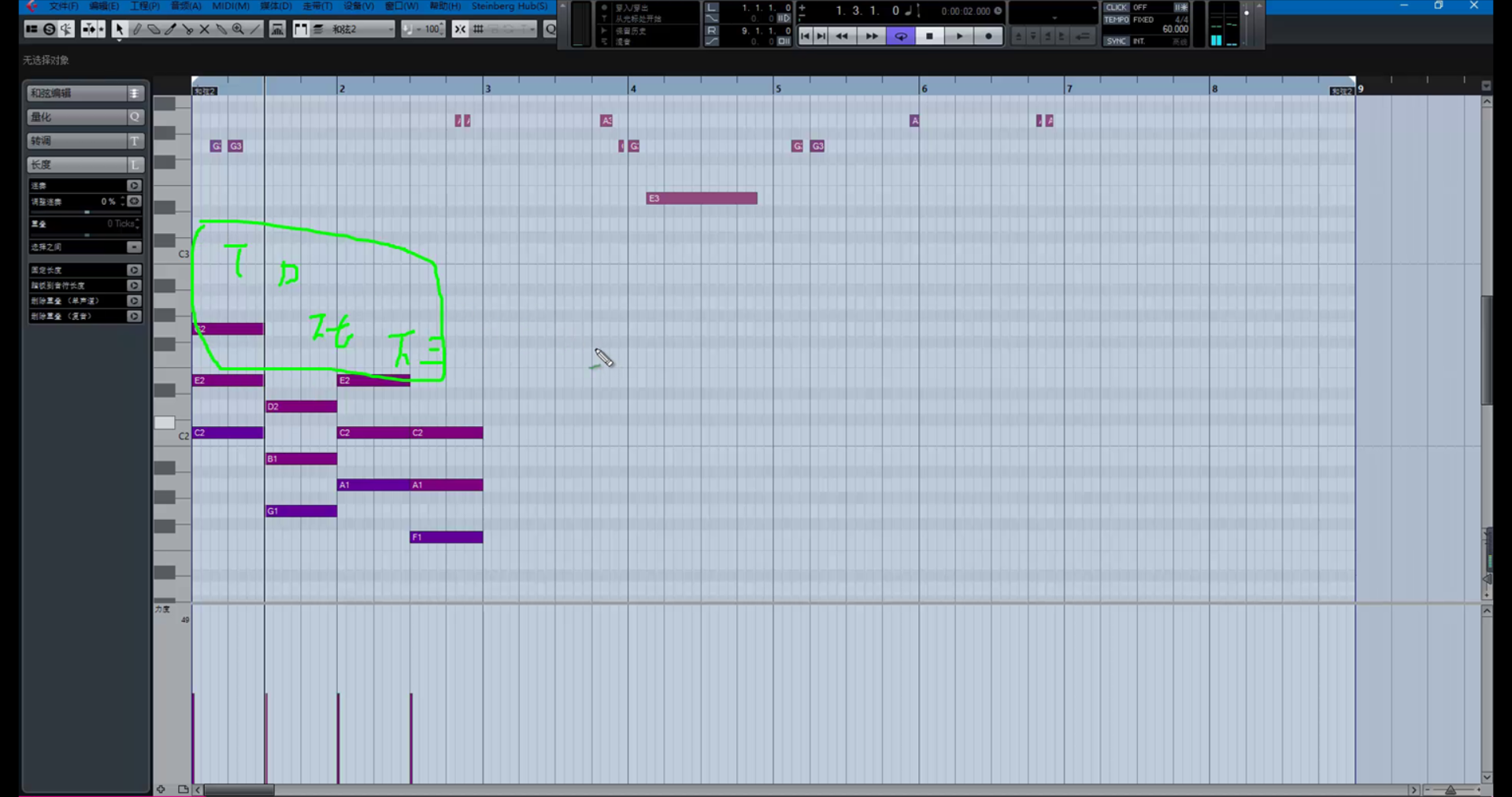Select the Mute X tool
Screen dimensions: 1512x797
(204, 29)
